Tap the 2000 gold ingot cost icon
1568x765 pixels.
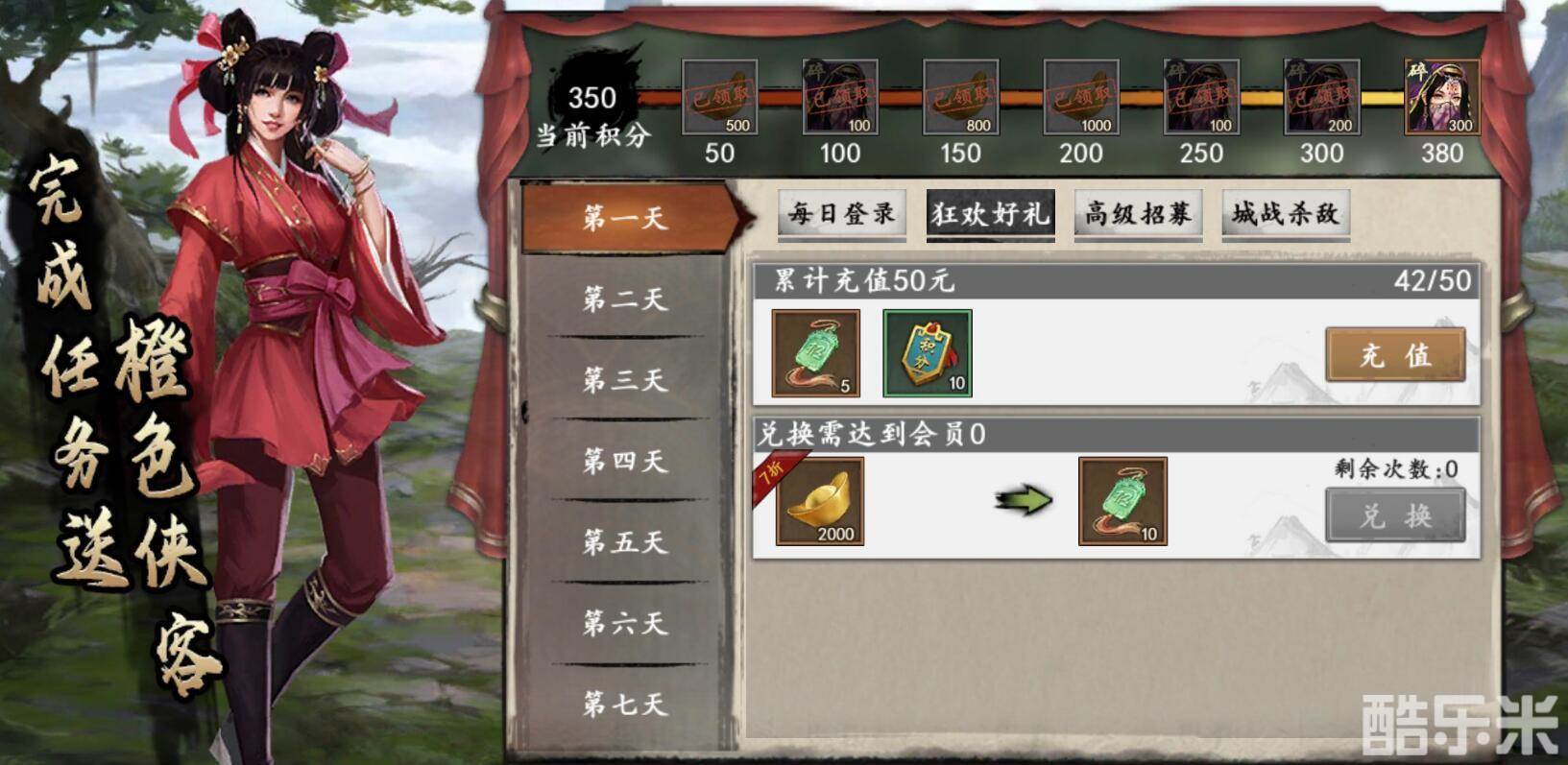(819, 501)
